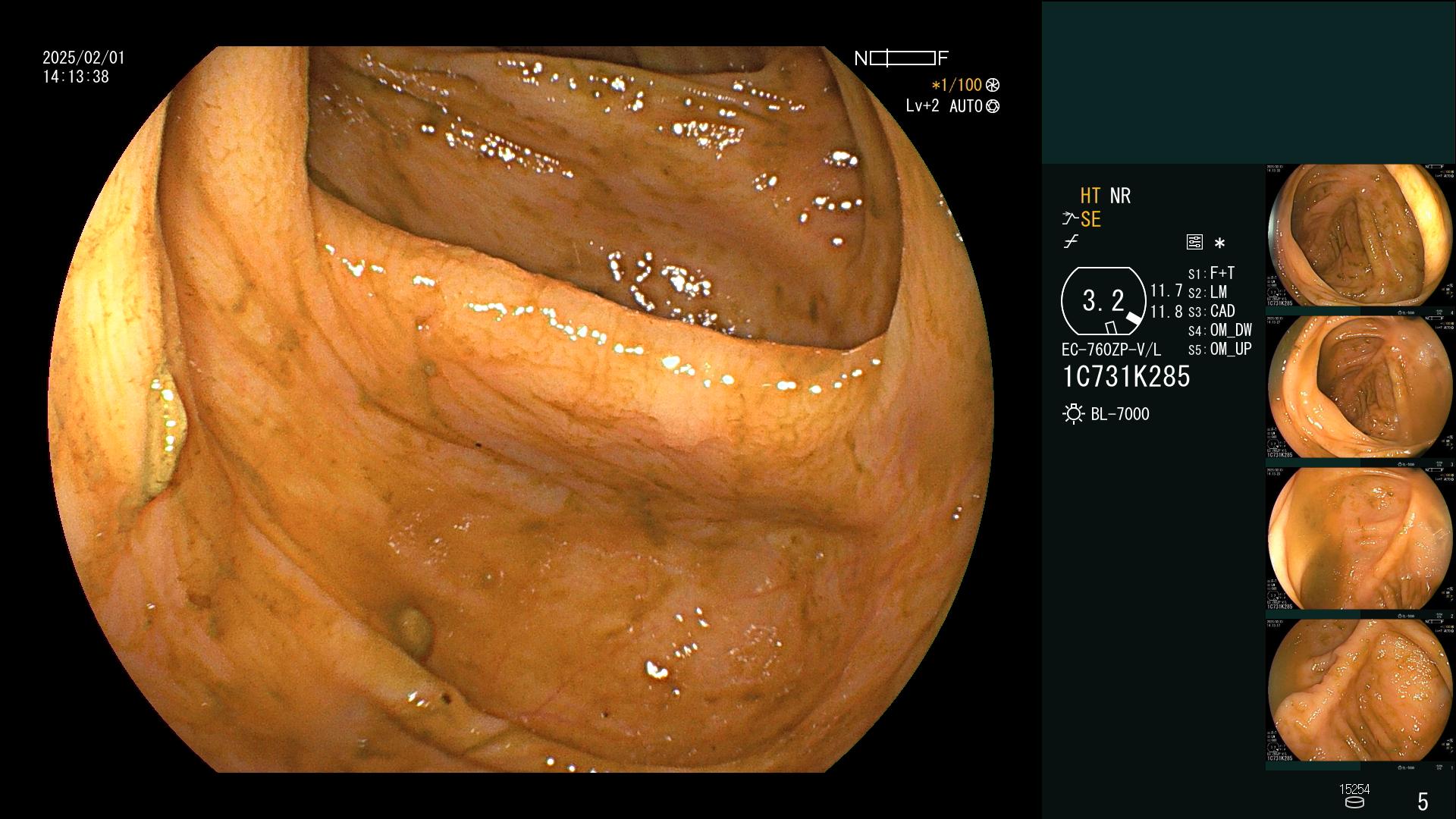The width and height of the screenshot is (1456, 819).
Task: Click the 11.7 diameter value
Action: point(1166,290)
